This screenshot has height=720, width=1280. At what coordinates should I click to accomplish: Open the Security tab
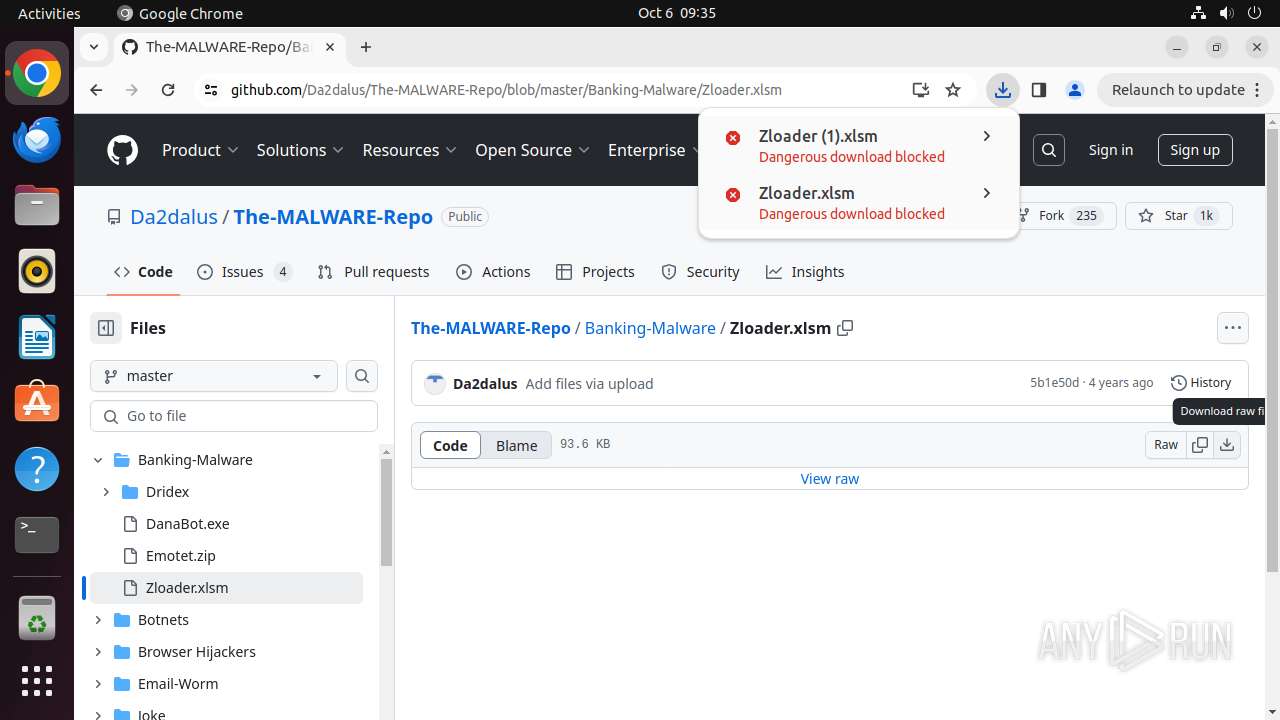click(701, 272)
